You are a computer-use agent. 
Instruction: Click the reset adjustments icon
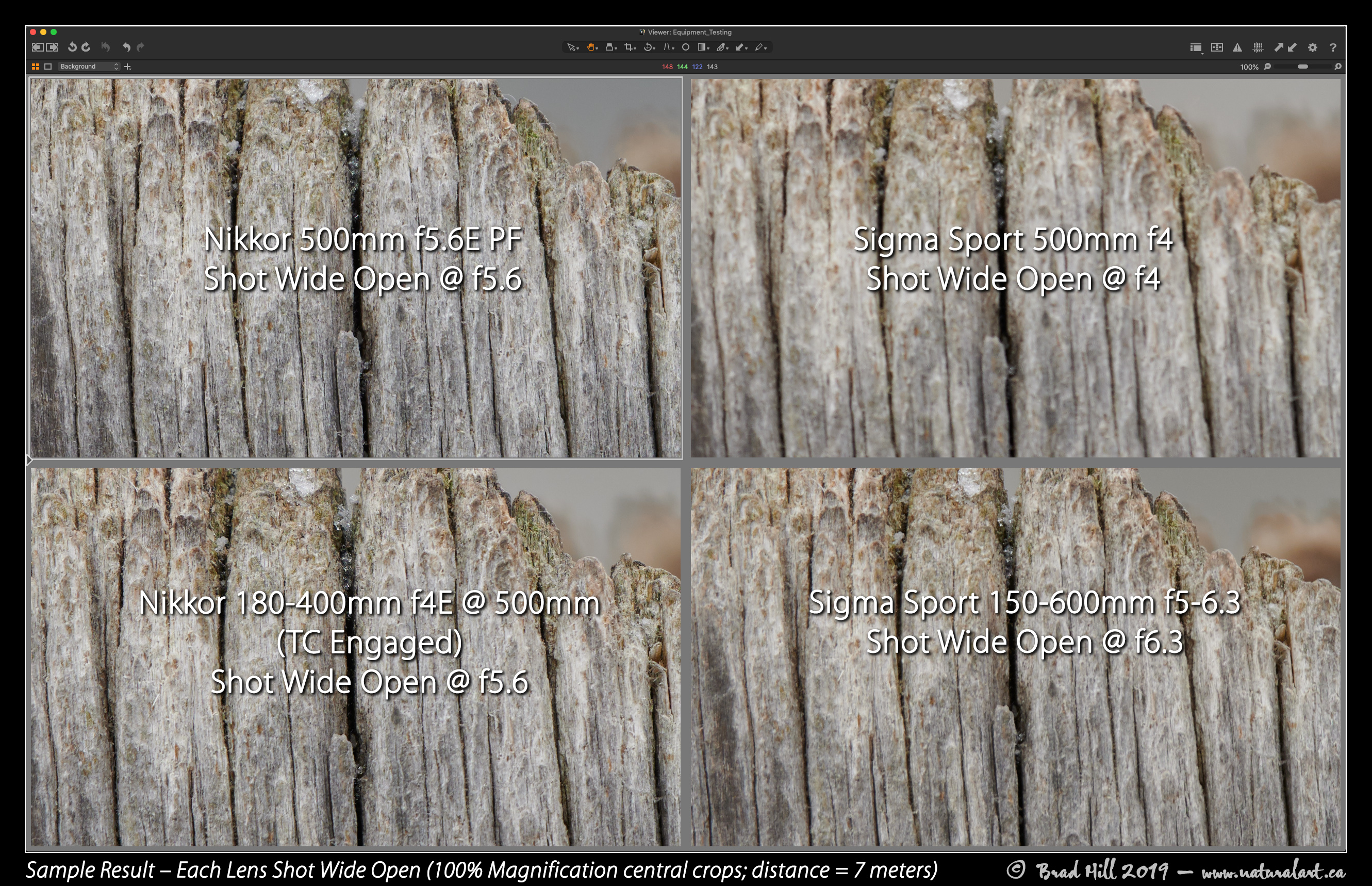(x=105, y=47)
